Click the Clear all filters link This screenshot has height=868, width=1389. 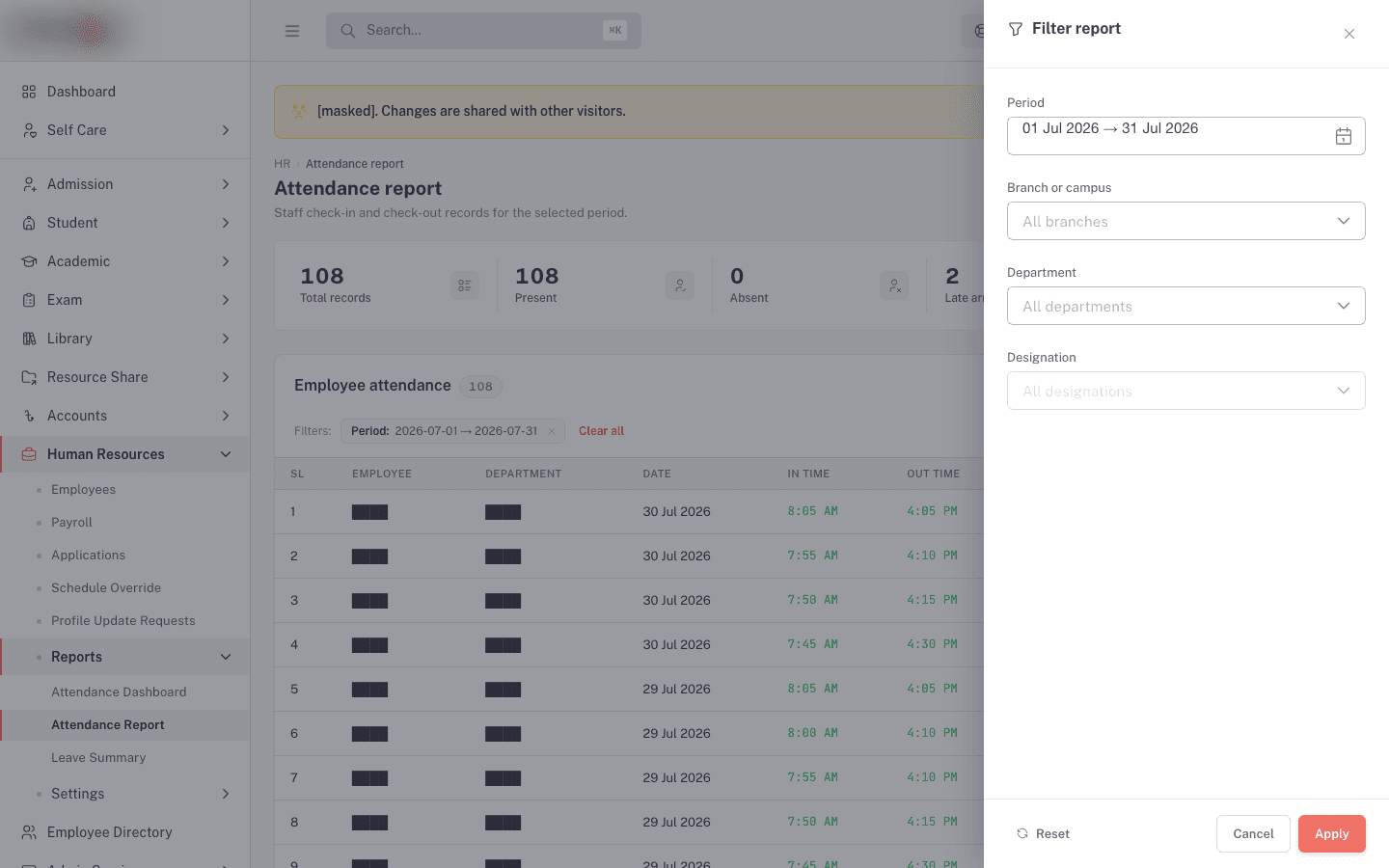pyautogui.click(x=601, y=431)
